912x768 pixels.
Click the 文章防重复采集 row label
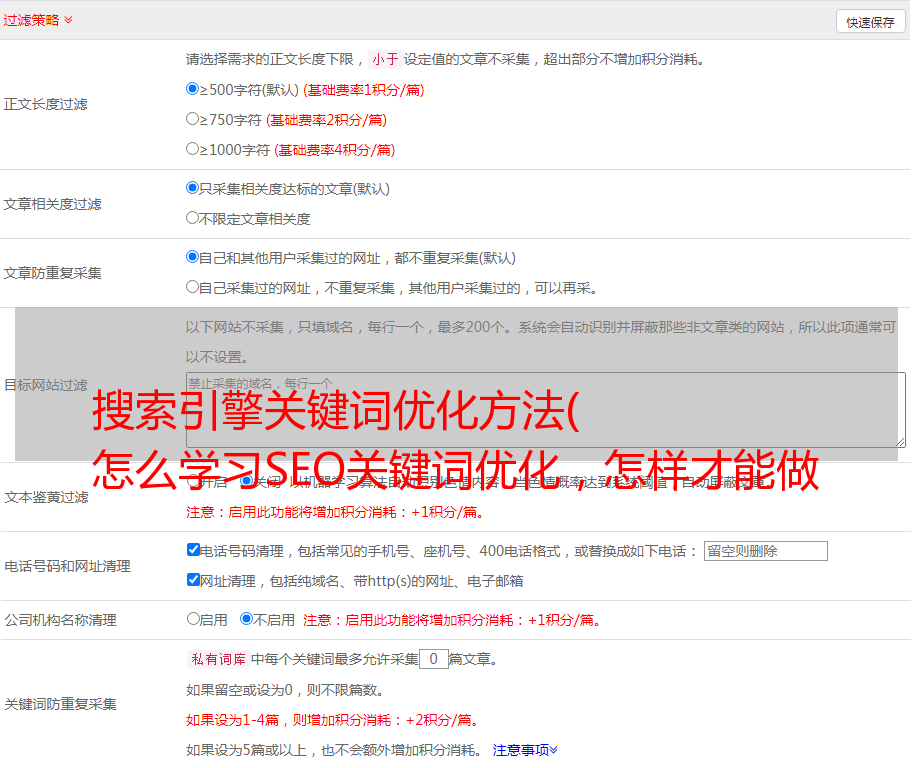coord(53,273)
